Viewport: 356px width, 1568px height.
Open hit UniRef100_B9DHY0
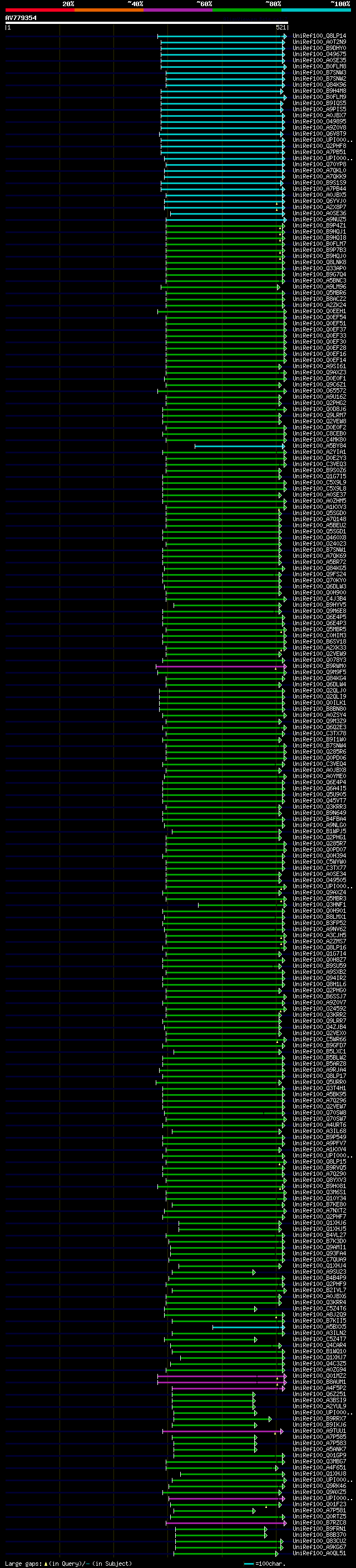tap(319, 48)
